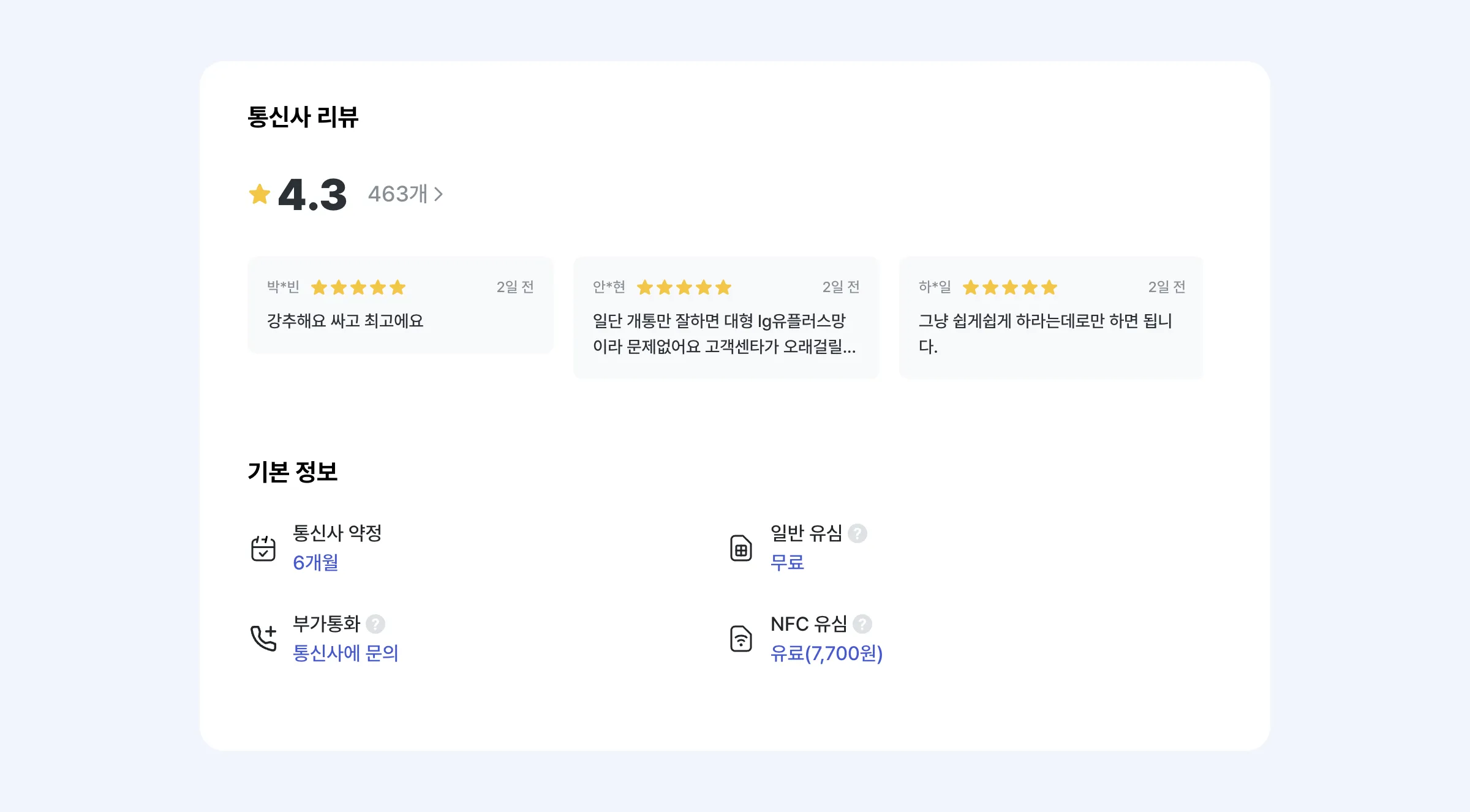Click the phone-plus icon for 부가통화
The height and width of the screenshot is (812, 1470).
pyautogui.click(x=263, y=639)
